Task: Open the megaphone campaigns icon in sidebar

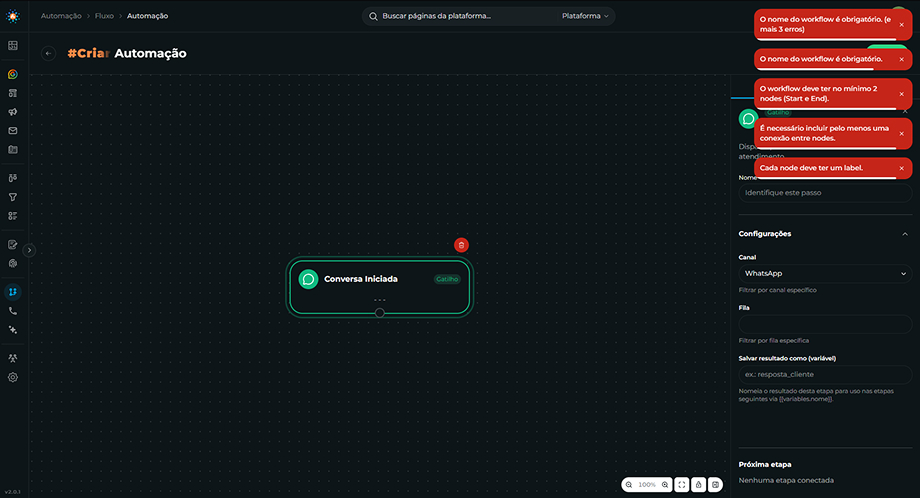Action: pyautogui.click(x=12, y=112)
